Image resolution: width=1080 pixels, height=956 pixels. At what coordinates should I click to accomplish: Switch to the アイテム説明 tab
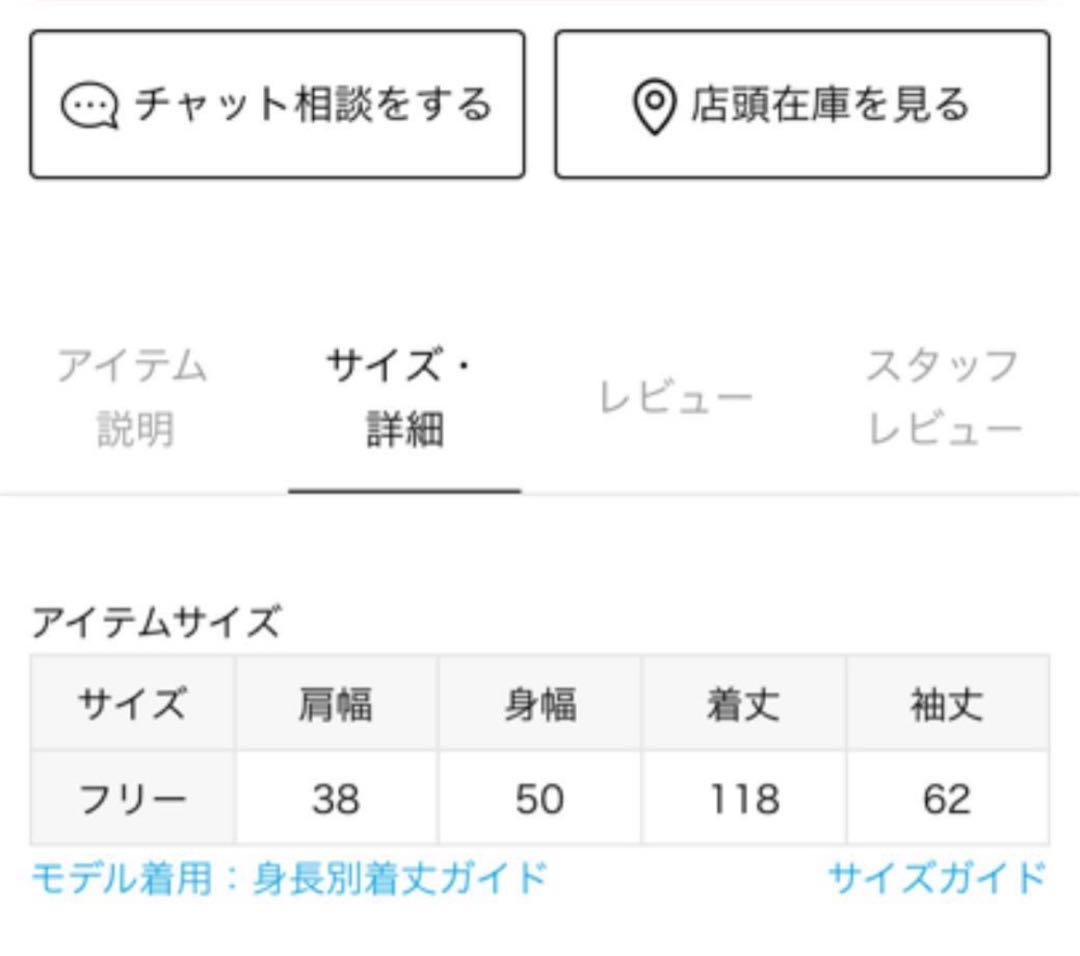click(133, 398)
